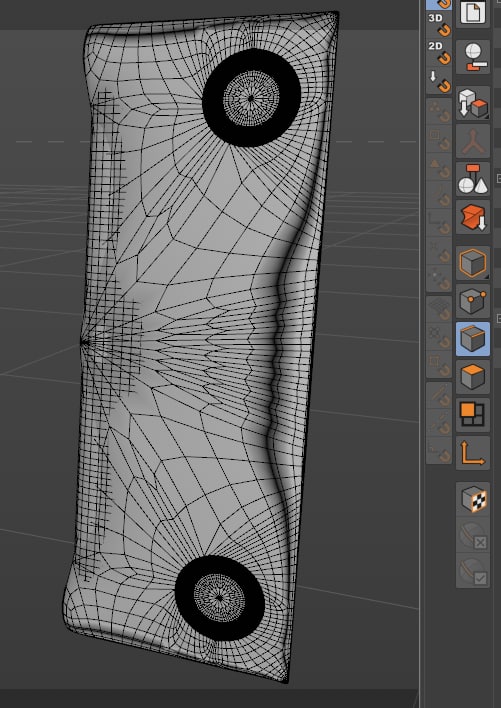Screen dimensions: 501x708
Task: Click the sphere with orange label icon
Action: click(x=473, y=58)
